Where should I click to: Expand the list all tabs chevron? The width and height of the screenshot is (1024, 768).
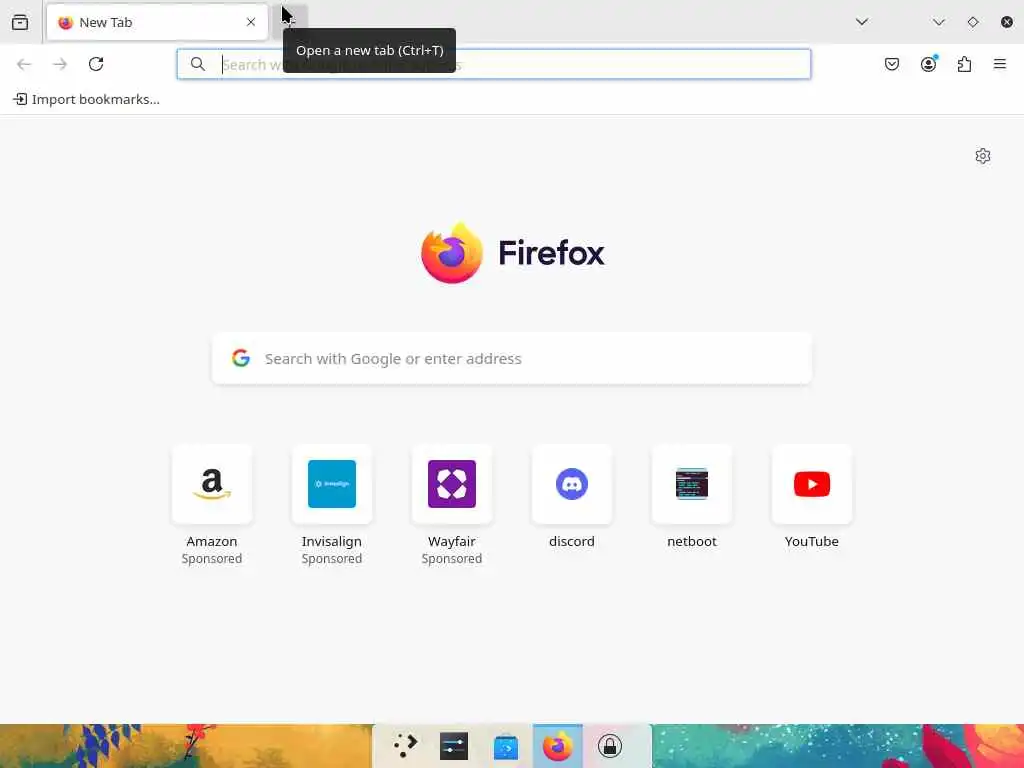[862, 22]
